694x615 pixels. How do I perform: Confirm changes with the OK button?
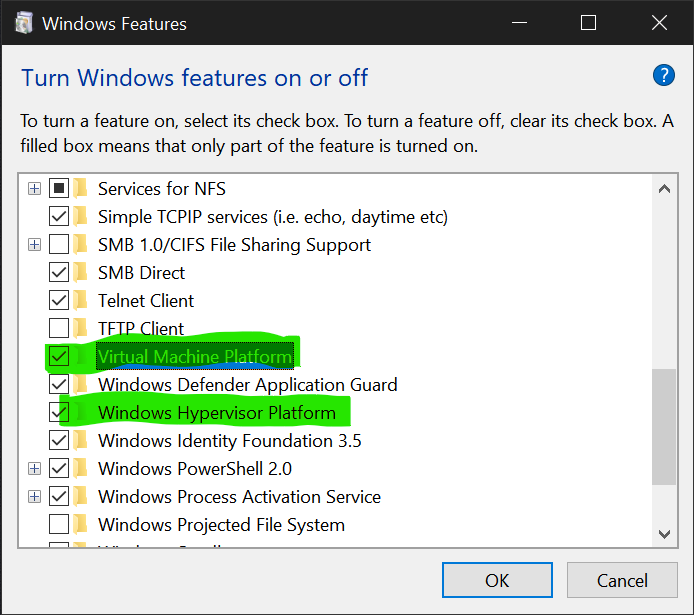click(497, 580)
